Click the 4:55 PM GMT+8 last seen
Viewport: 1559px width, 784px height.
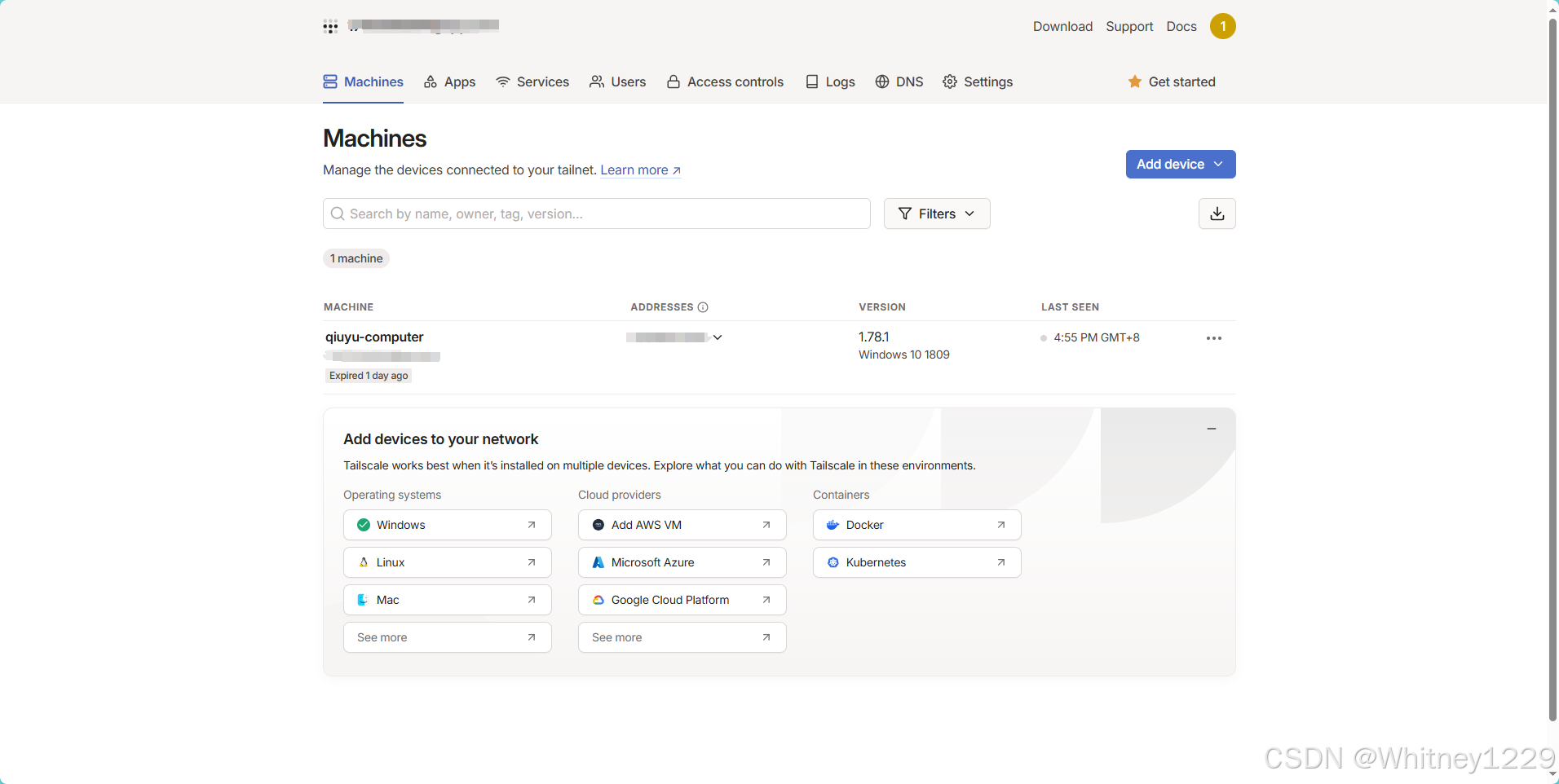[1096, 337]
